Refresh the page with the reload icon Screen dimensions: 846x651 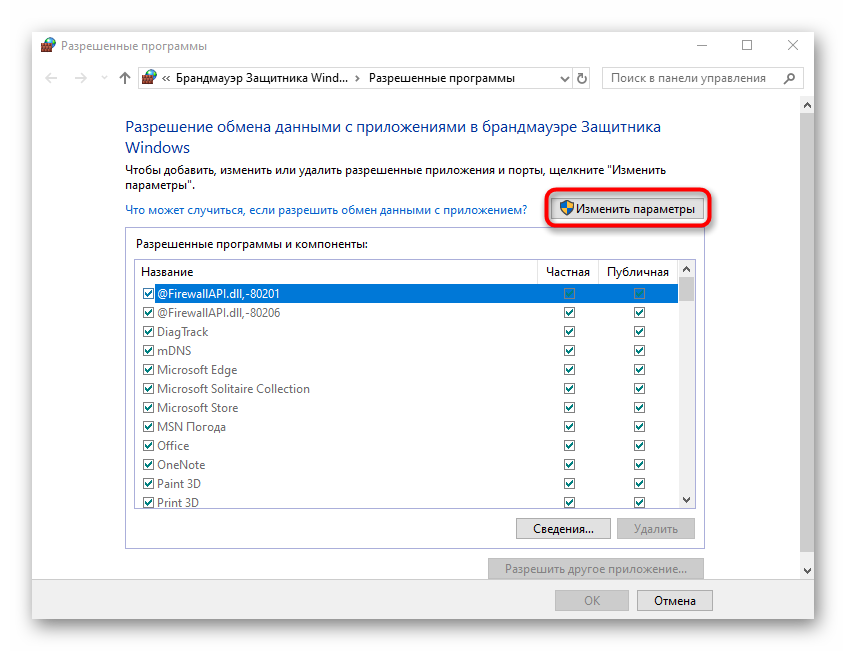pos(582,79)
